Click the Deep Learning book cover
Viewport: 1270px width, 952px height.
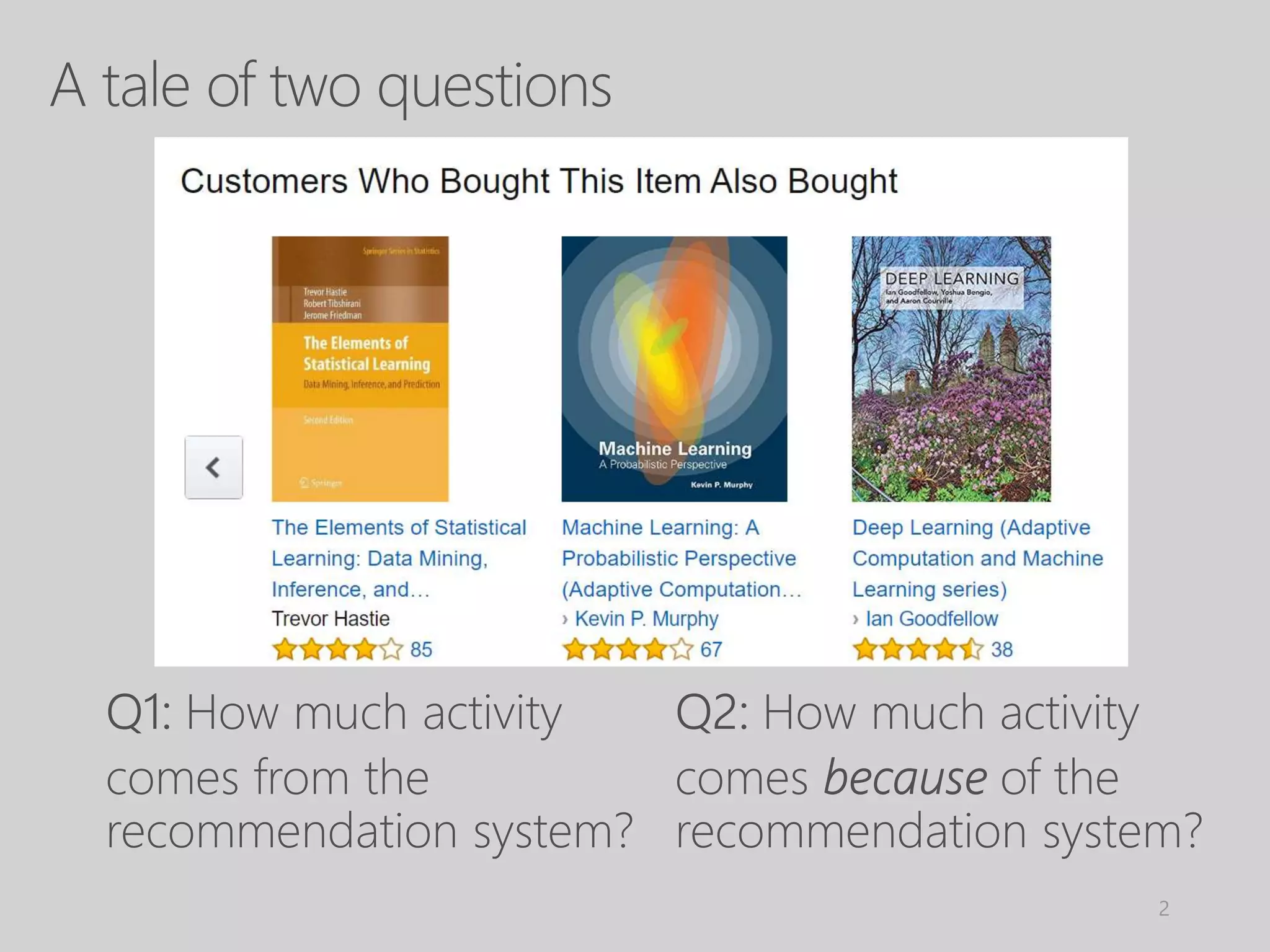[951, 368]
